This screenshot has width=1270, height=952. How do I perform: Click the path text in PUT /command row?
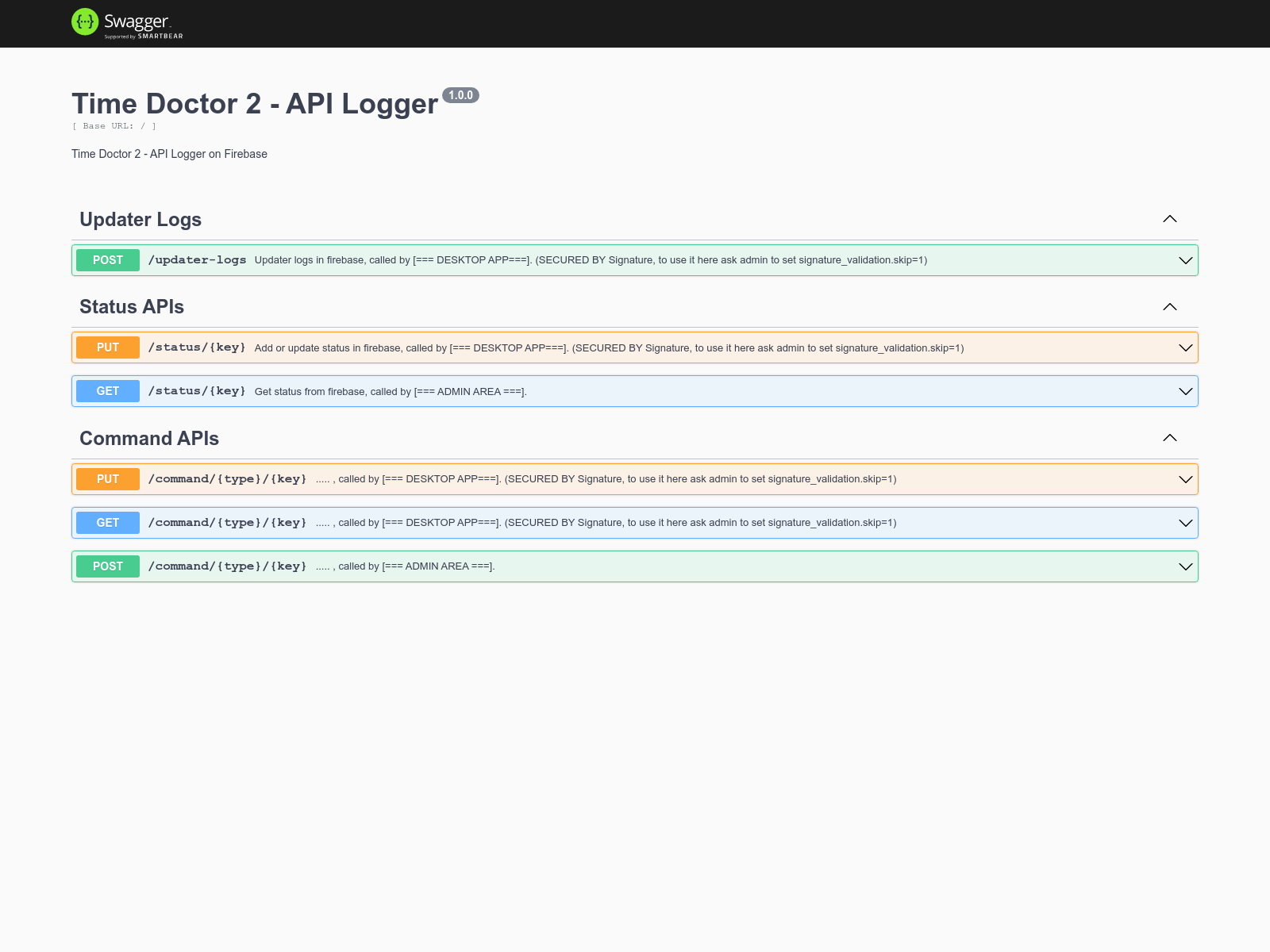tap(227, 479)
